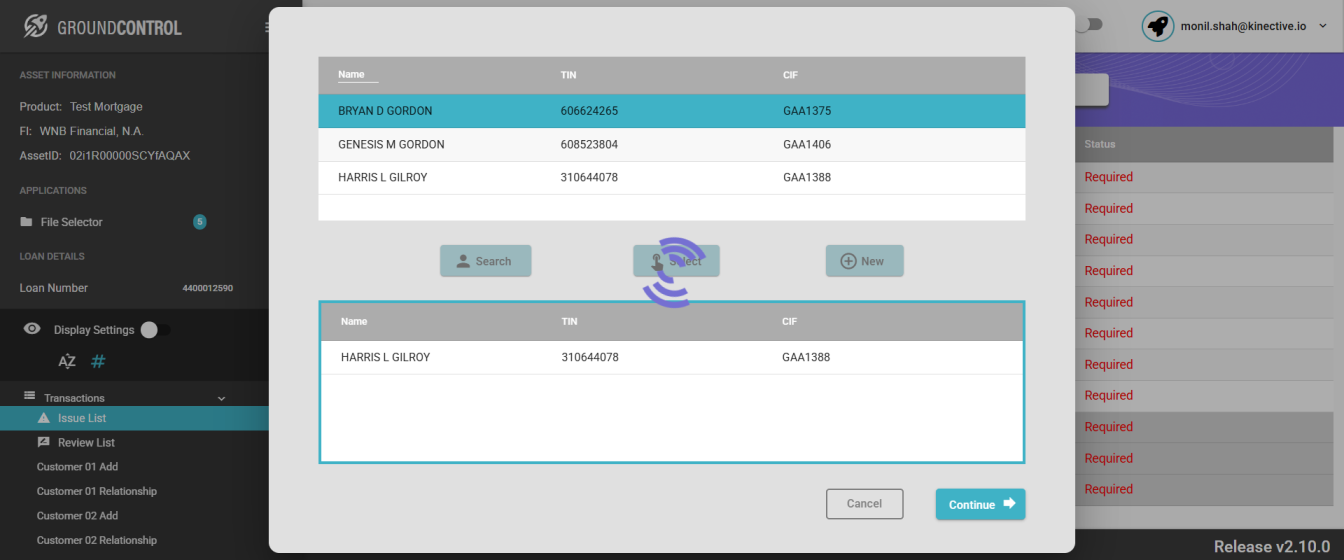Toggle the Display Settings switch
Image resolution: width=1344 pixels, height=560 pixels.
155,330
